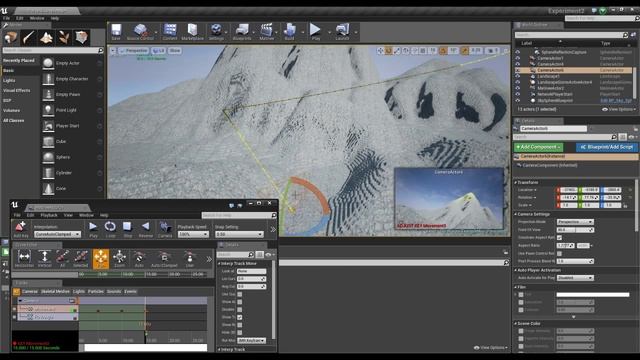
Task: Open the Playback Speed dropdown
Action: point(193,234)
